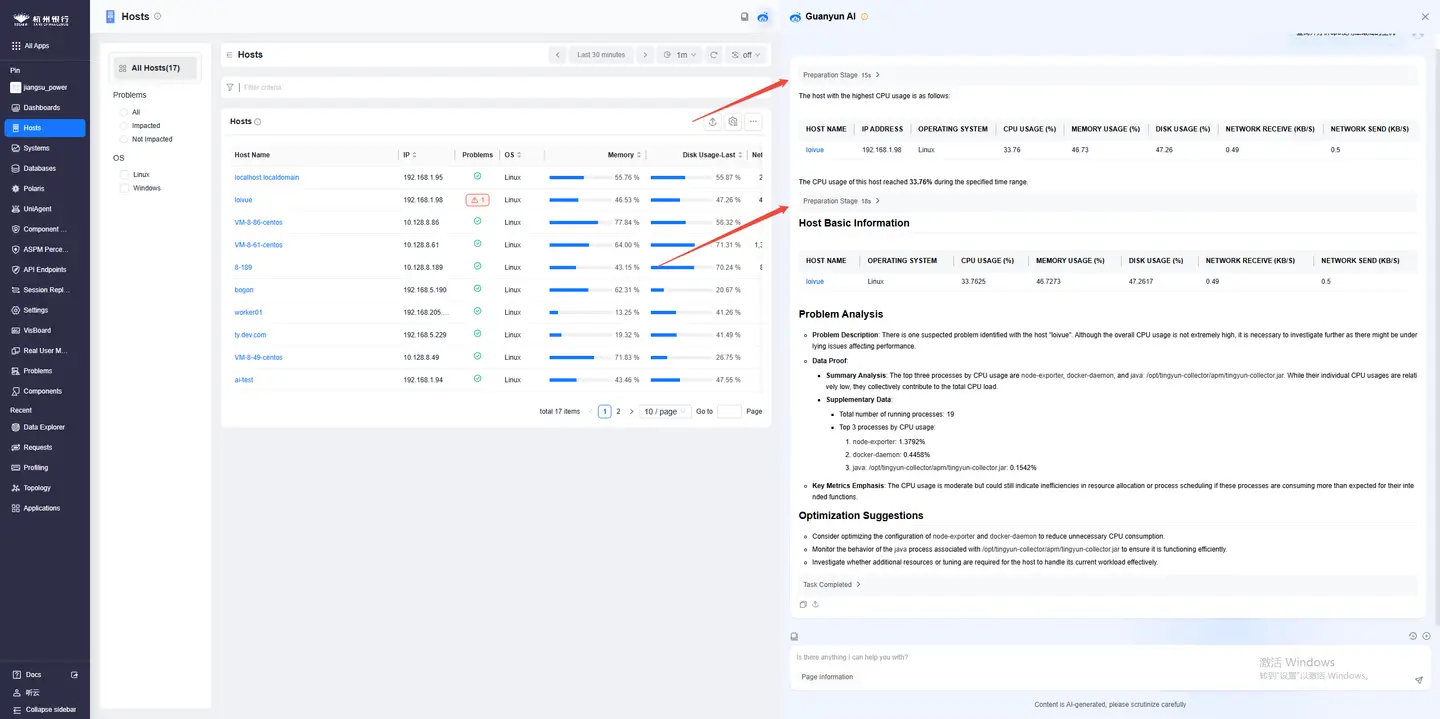This screenshot has width=1440, height=719.
Task: Click the info icon beside Guanyun AI title
Action: click(x=864, y=17)
